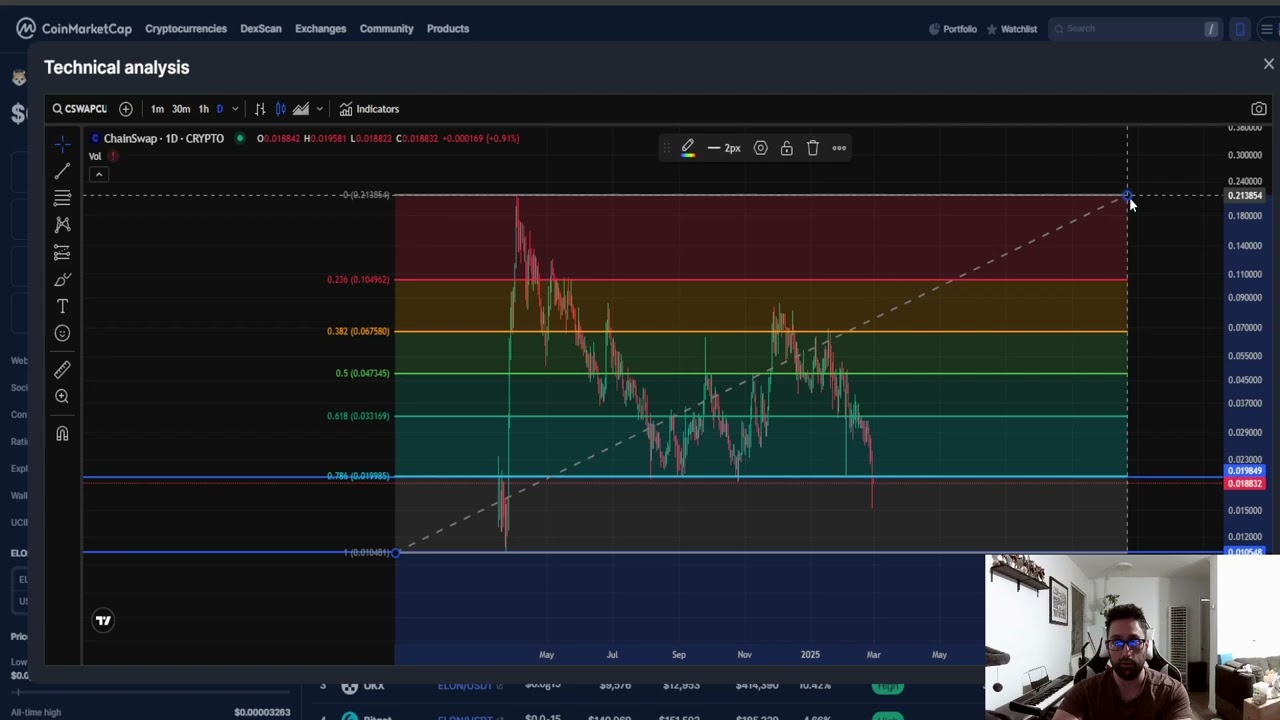The height and width of the screenshot is (720, 1280).
Task: Select the crosshair cursor tool
Action: click(x=62, y=145)
